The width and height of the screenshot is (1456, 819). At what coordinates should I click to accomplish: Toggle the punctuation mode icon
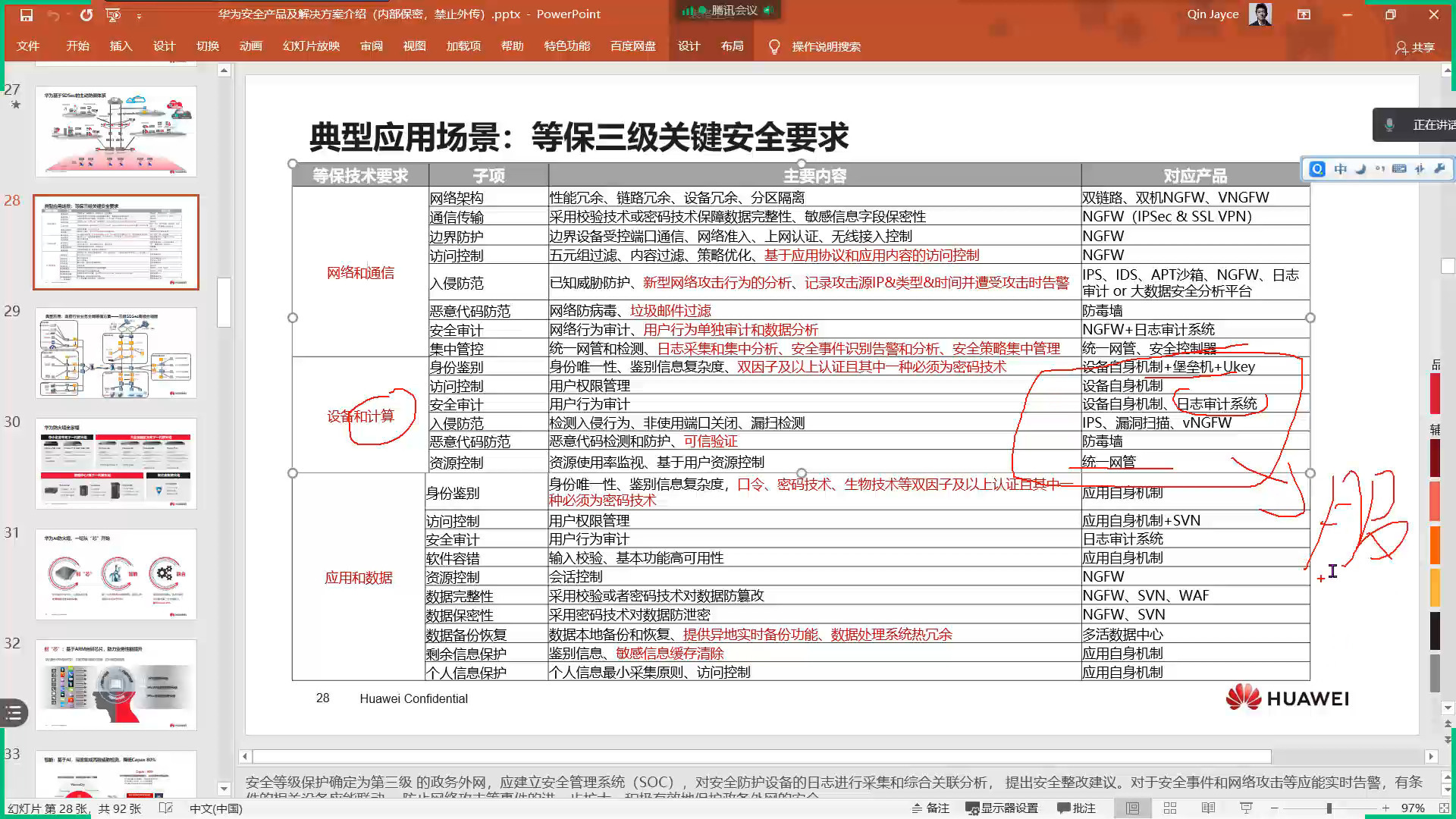click(x=1379, y=169)
